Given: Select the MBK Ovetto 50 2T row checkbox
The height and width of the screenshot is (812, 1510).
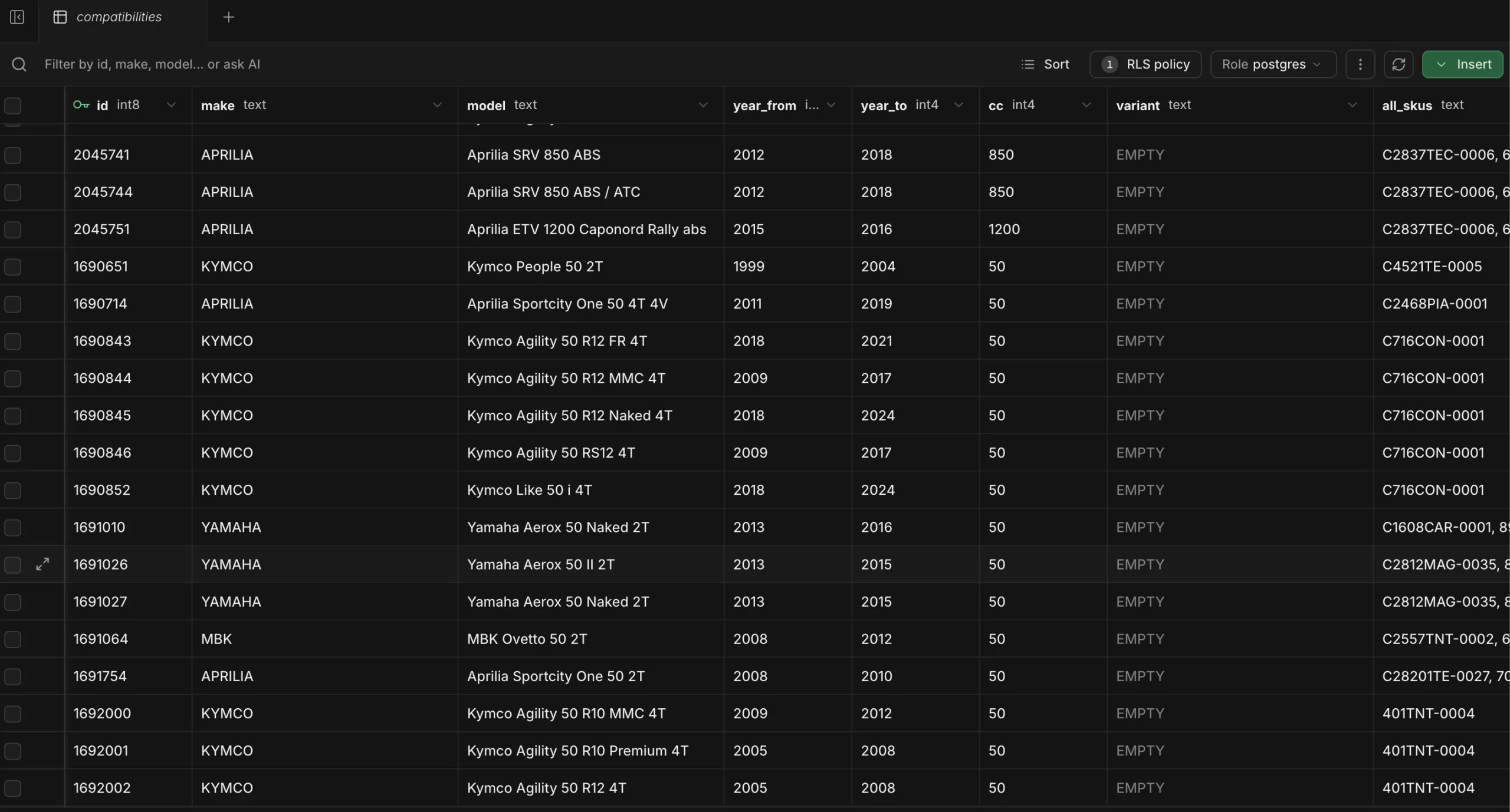Looking at the screenshot, I should [13, 639].
